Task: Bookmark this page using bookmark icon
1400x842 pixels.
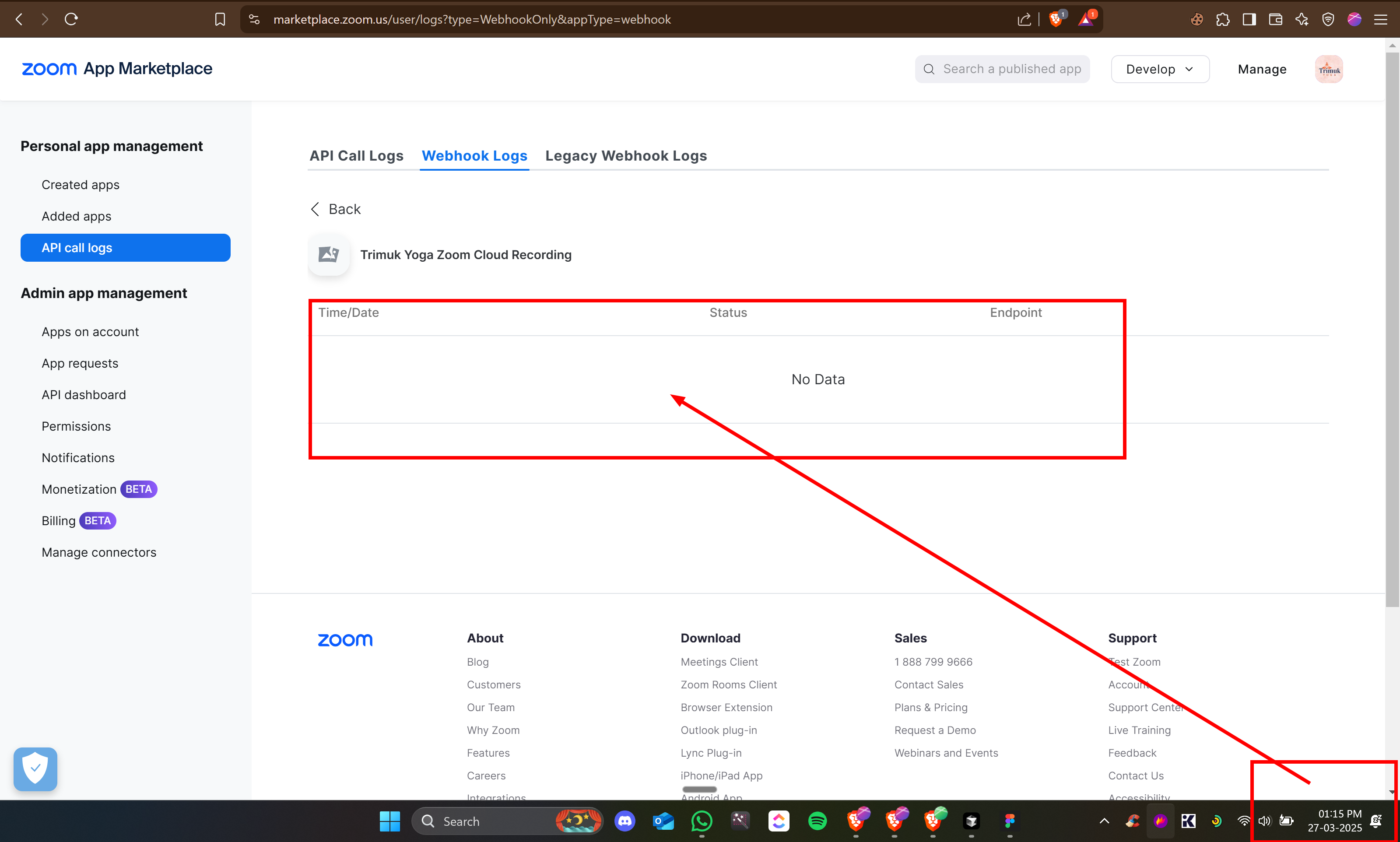Action: tap(220, 19)
